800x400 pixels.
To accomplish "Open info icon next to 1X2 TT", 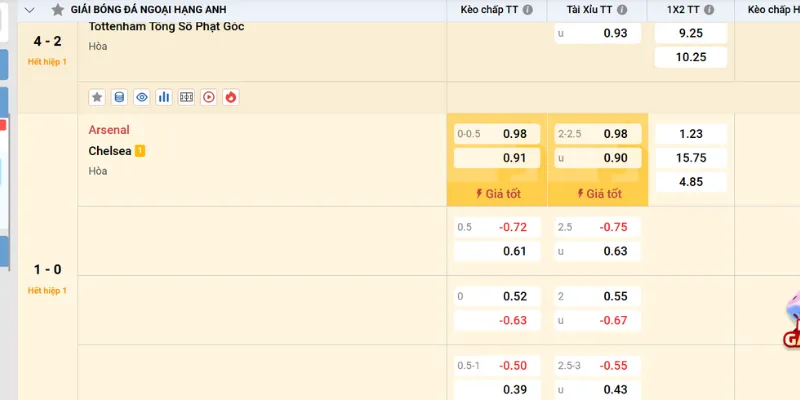I will (709, 10).
